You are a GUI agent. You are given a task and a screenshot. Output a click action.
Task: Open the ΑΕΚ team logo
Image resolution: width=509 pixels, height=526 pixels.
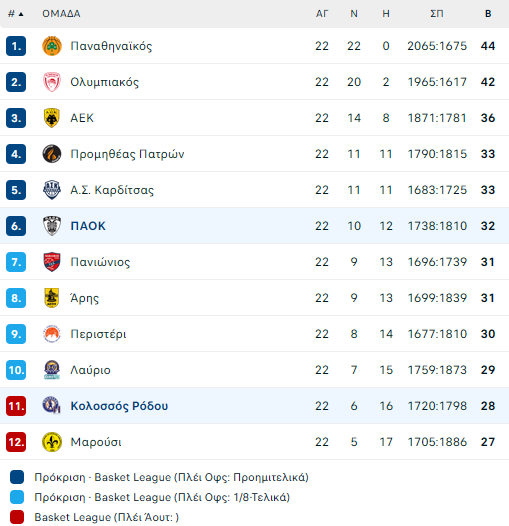[x=52, y=118]
